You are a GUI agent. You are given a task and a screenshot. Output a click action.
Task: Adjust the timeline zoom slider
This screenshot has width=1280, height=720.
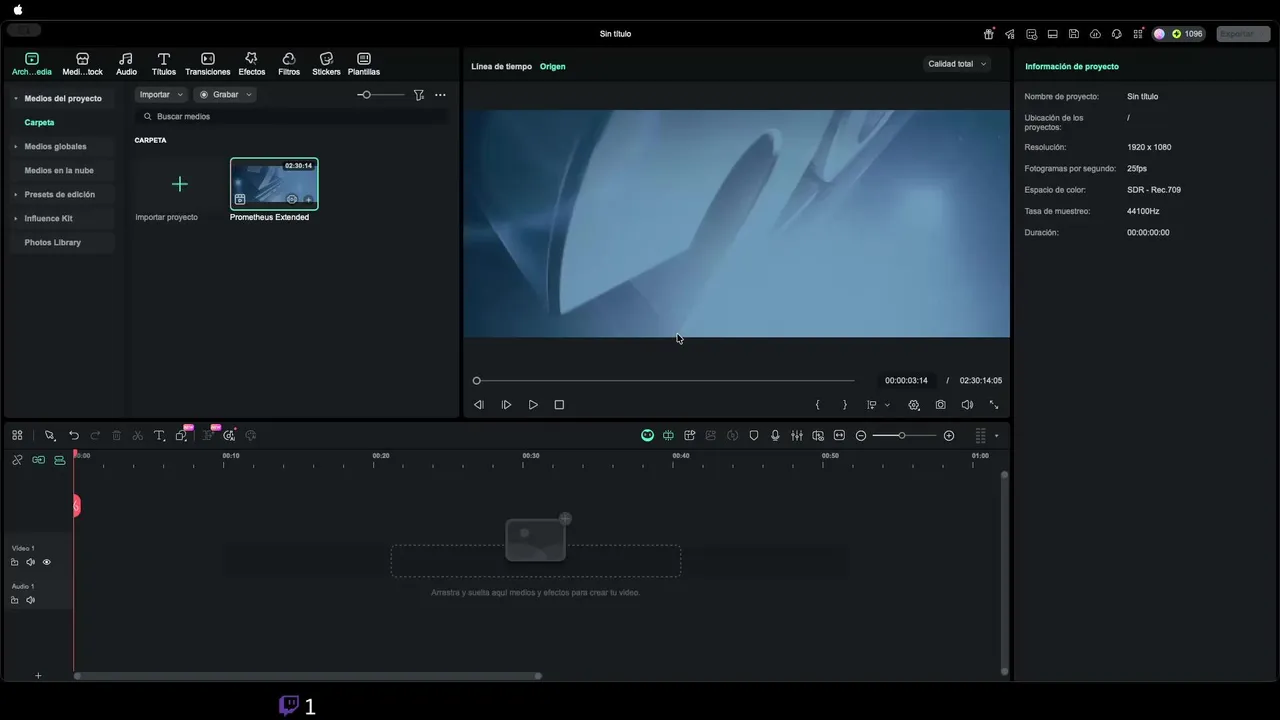904,436
